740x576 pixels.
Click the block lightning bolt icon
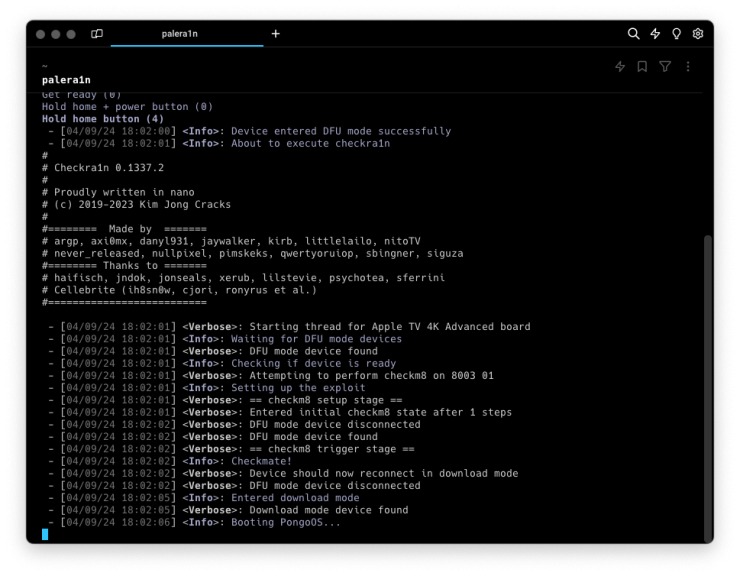coord(620,67)
